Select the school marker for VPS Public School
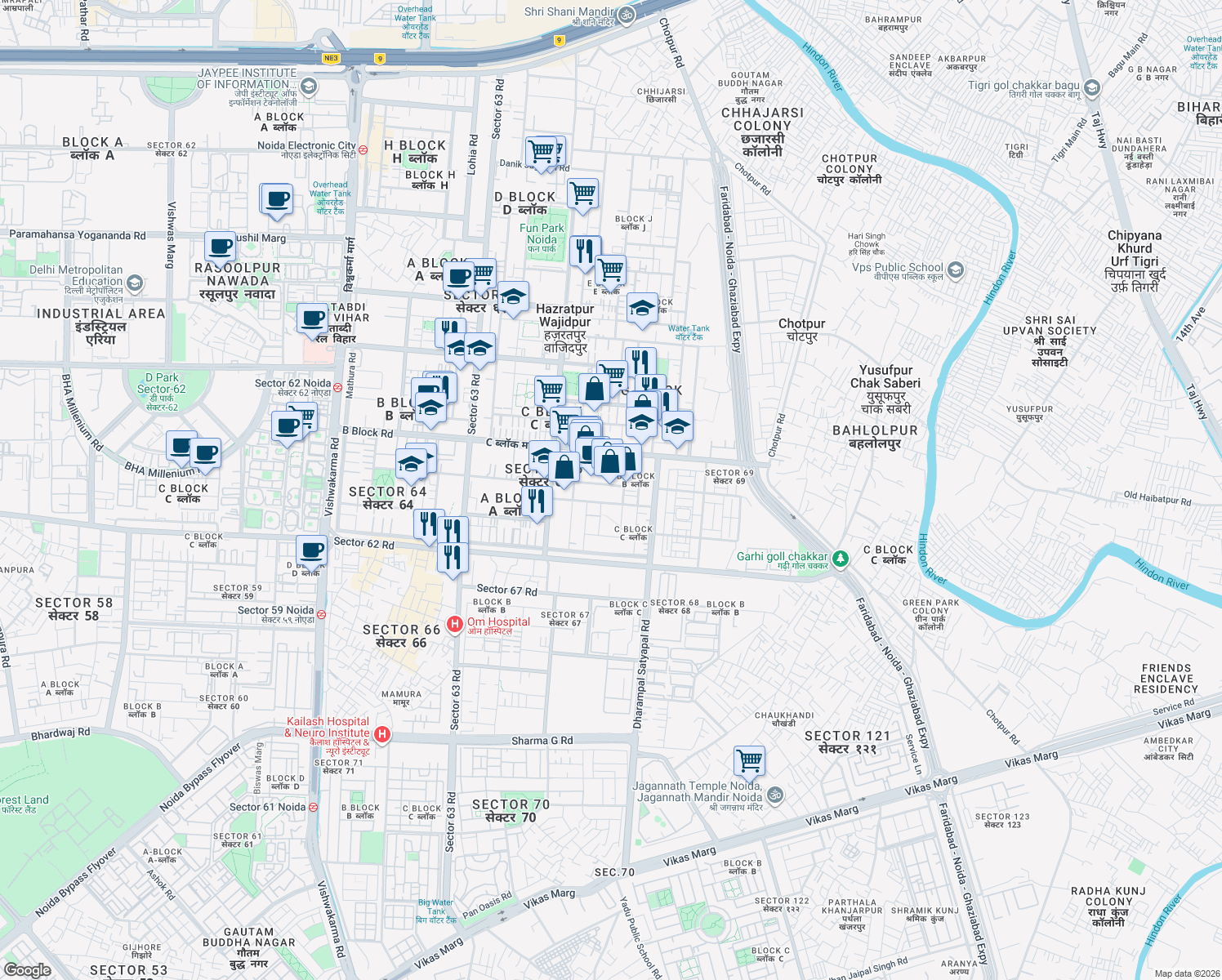Viewport: 1222px width, 980px height. tap(956, 270)
